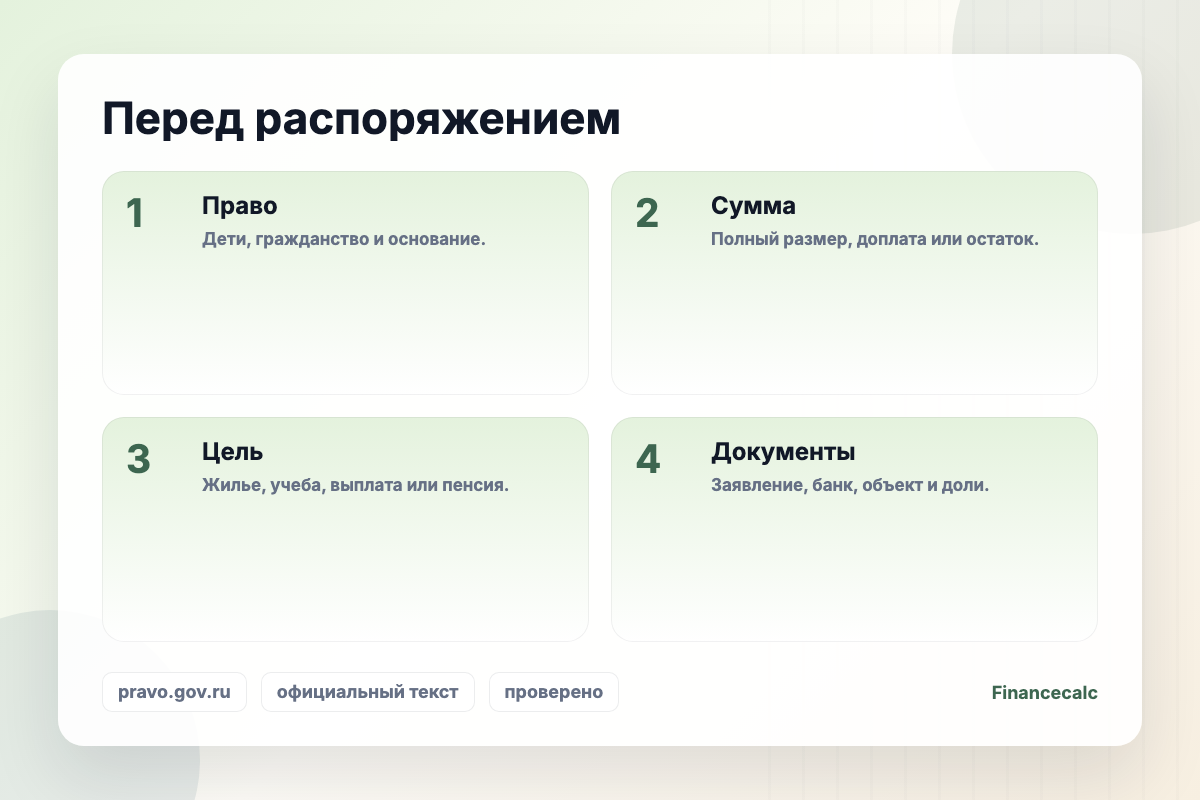This screenshot has width=1200, height=800.
Task: Click the 'Сумма' card heading
Action: click(754, 206)
